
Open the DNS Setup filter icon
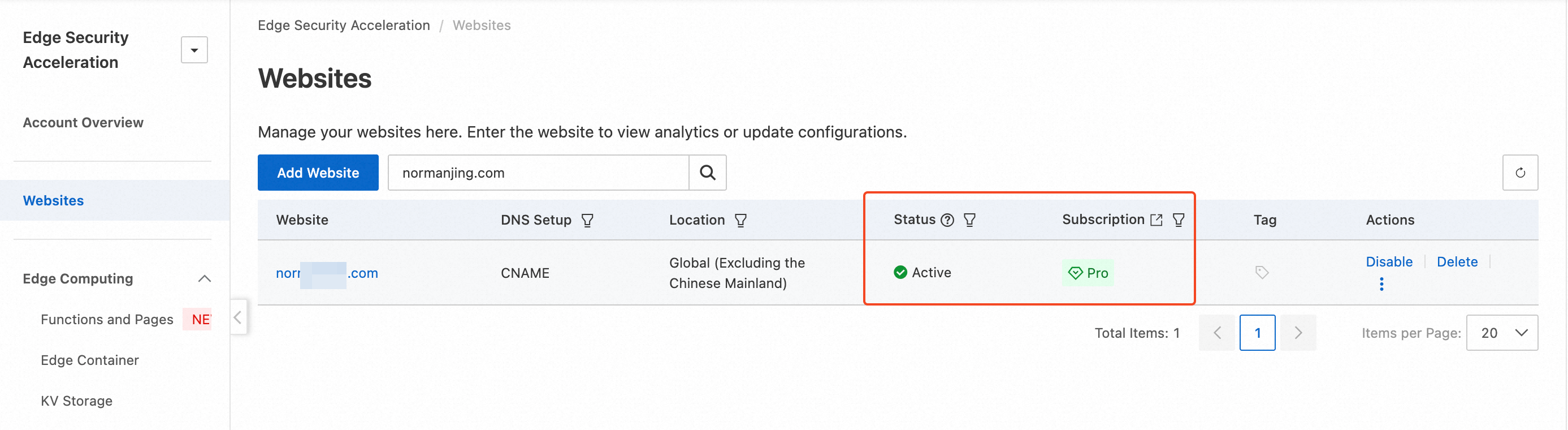587,221
